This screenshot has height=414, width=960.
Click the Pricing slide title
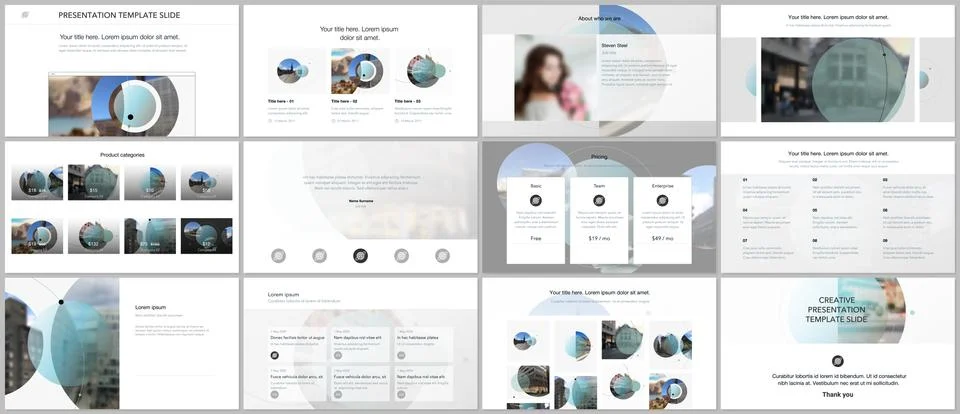[x=599, y=157]
